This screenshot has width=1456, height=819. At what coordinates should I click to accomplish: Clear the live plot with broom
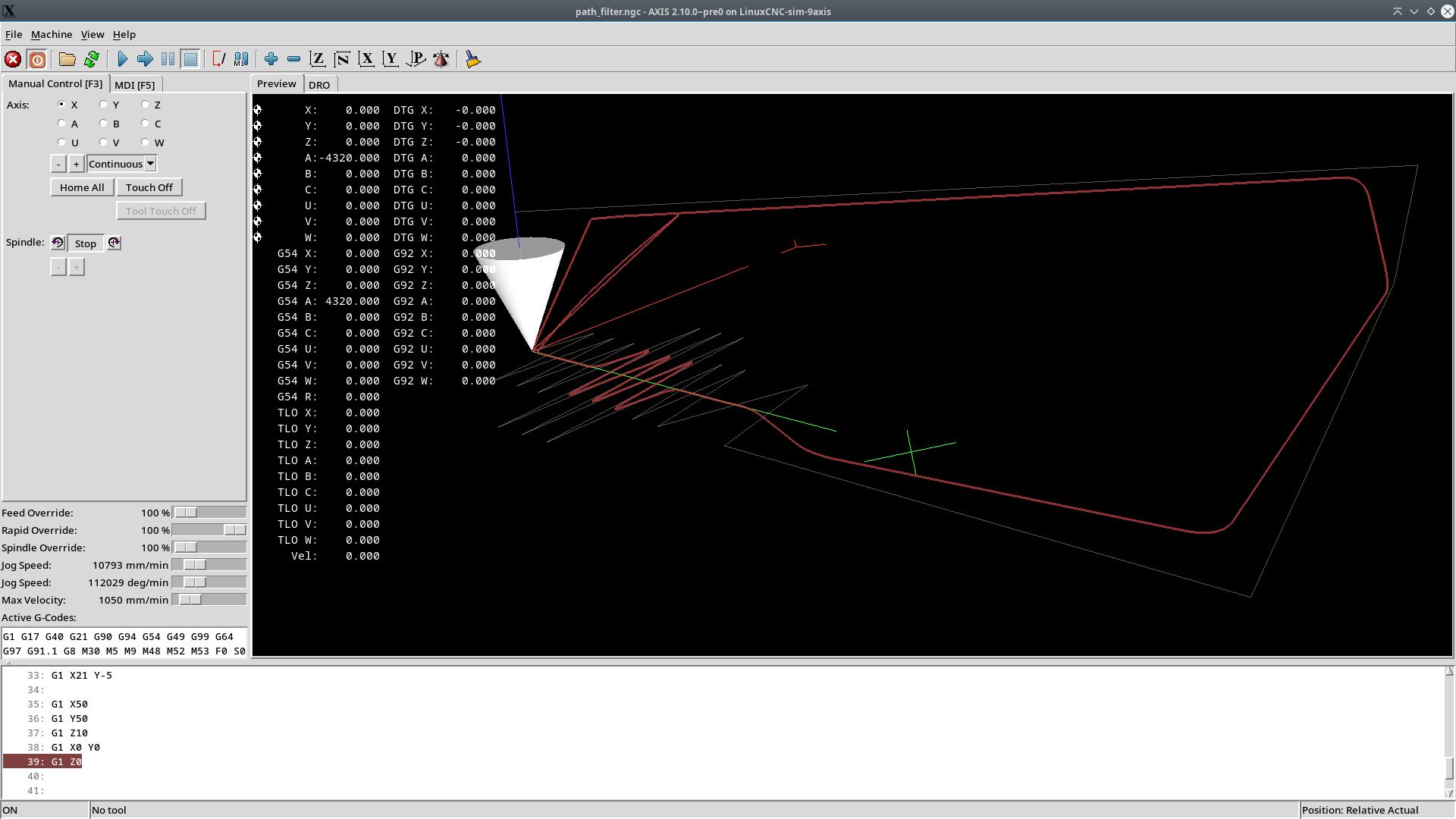[472, 59]
